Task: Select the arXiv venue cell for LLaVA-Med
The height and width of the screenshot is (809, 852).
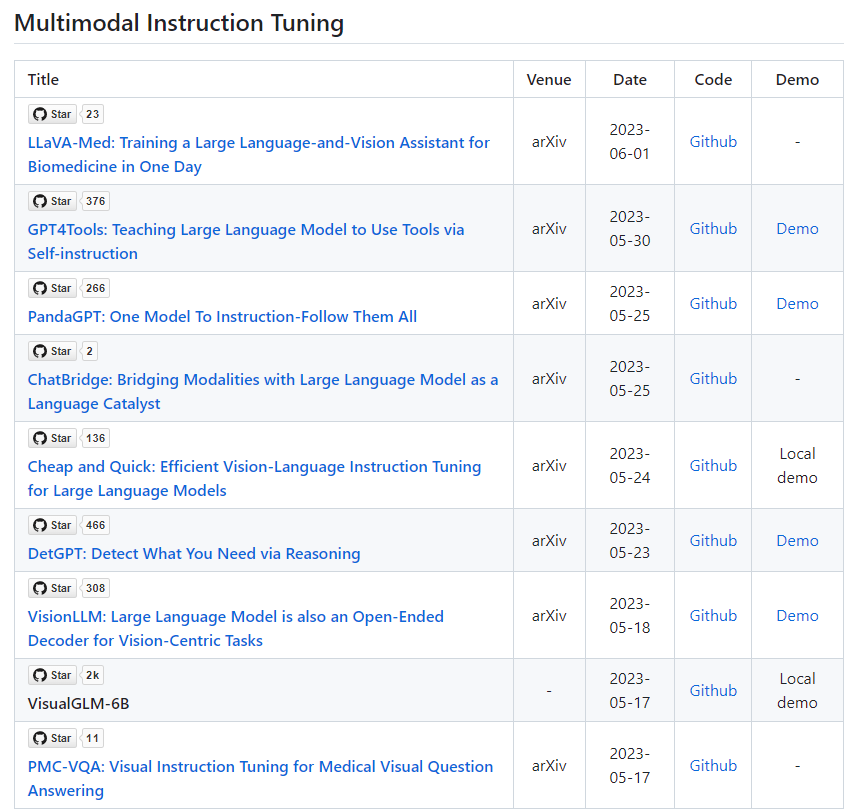Action: point(549,142)
